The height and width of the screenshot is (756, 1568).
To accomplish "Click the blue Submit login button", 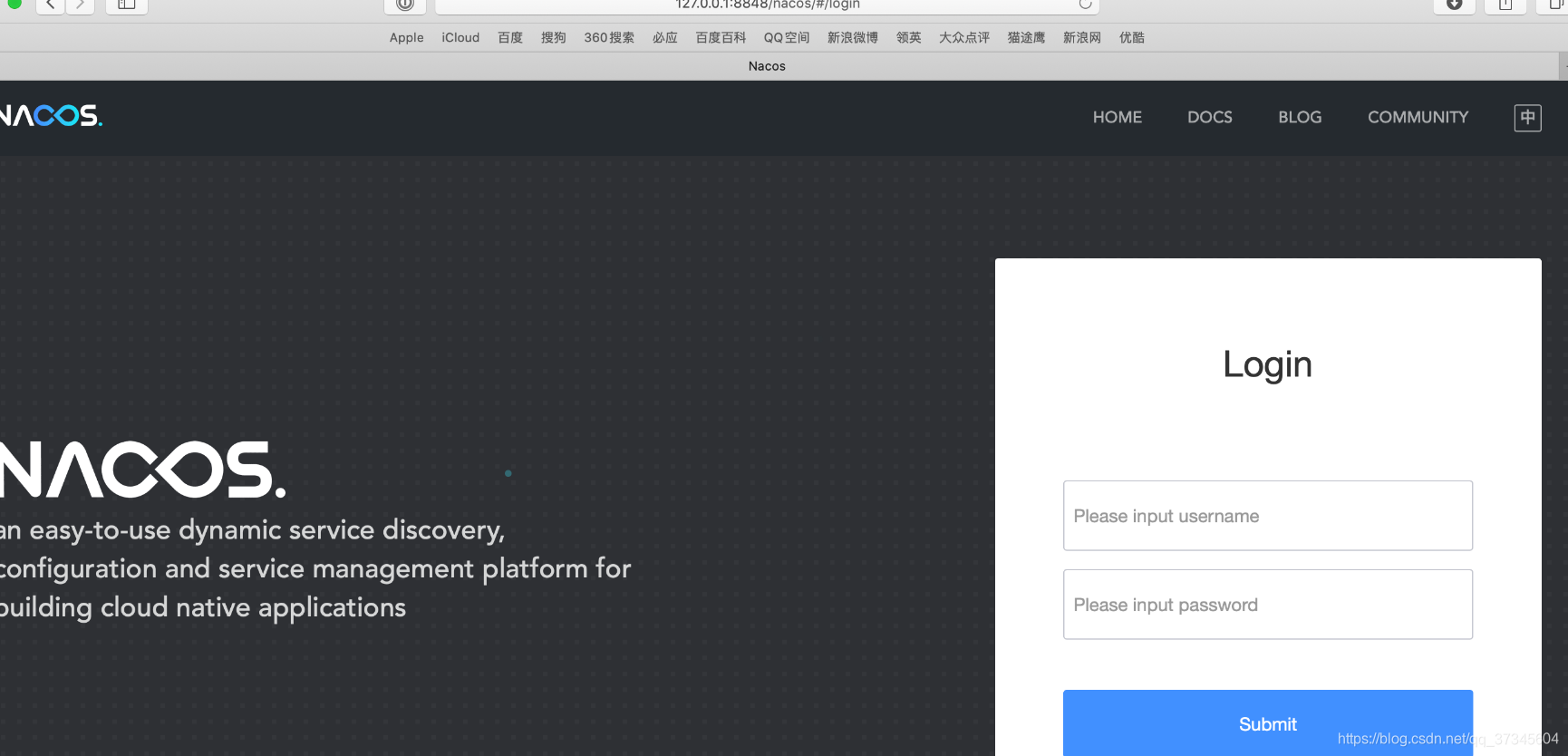I will pyautogui.click(x=1268, y=723).
